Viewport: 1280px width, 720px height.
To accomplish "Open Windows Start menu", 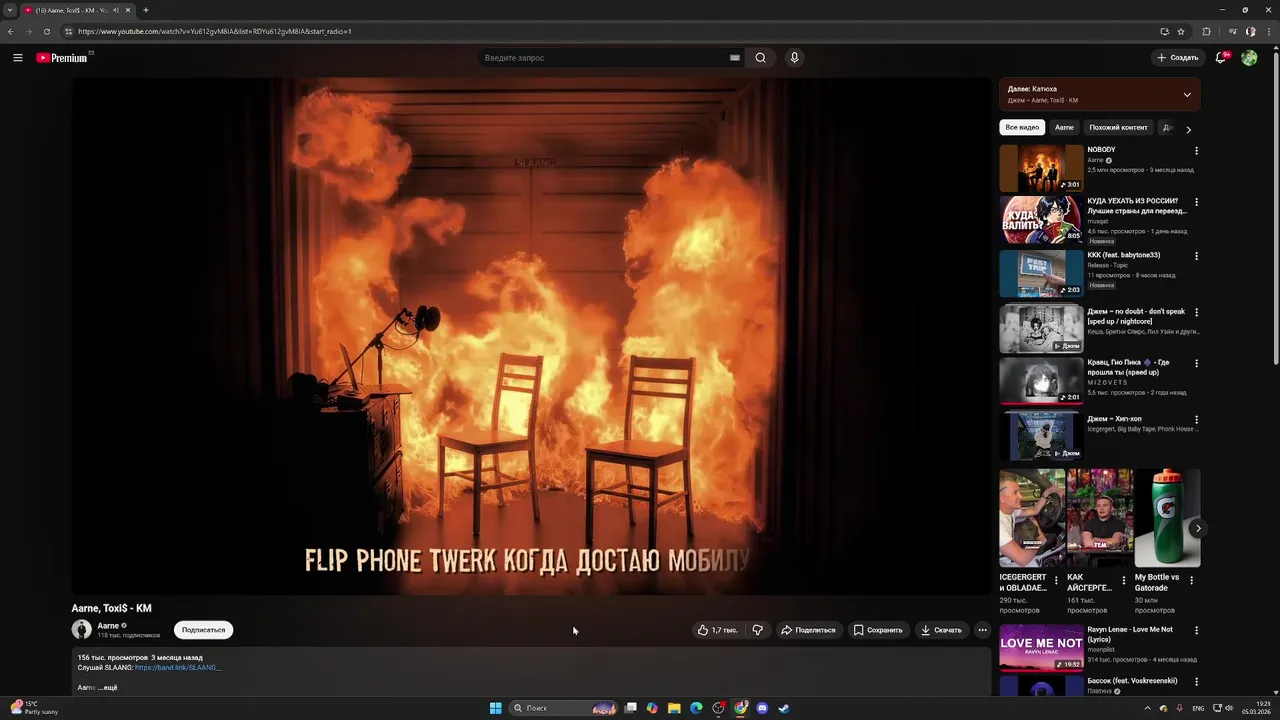I will click(495, 708).
